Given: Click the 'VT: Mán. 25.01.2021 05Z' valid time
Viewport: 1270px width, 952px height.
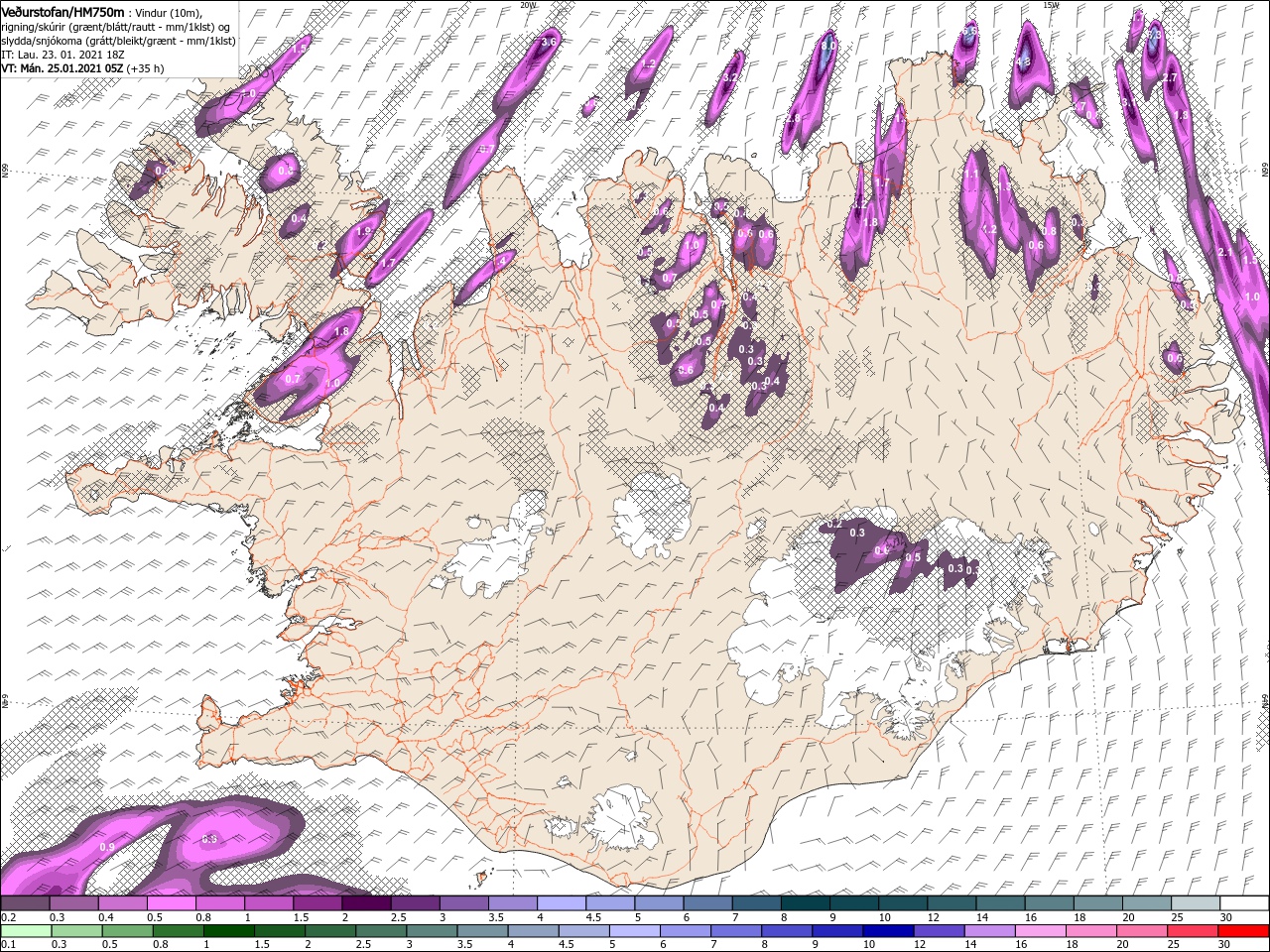Looking at the screenshot, I should pos(62,68).
